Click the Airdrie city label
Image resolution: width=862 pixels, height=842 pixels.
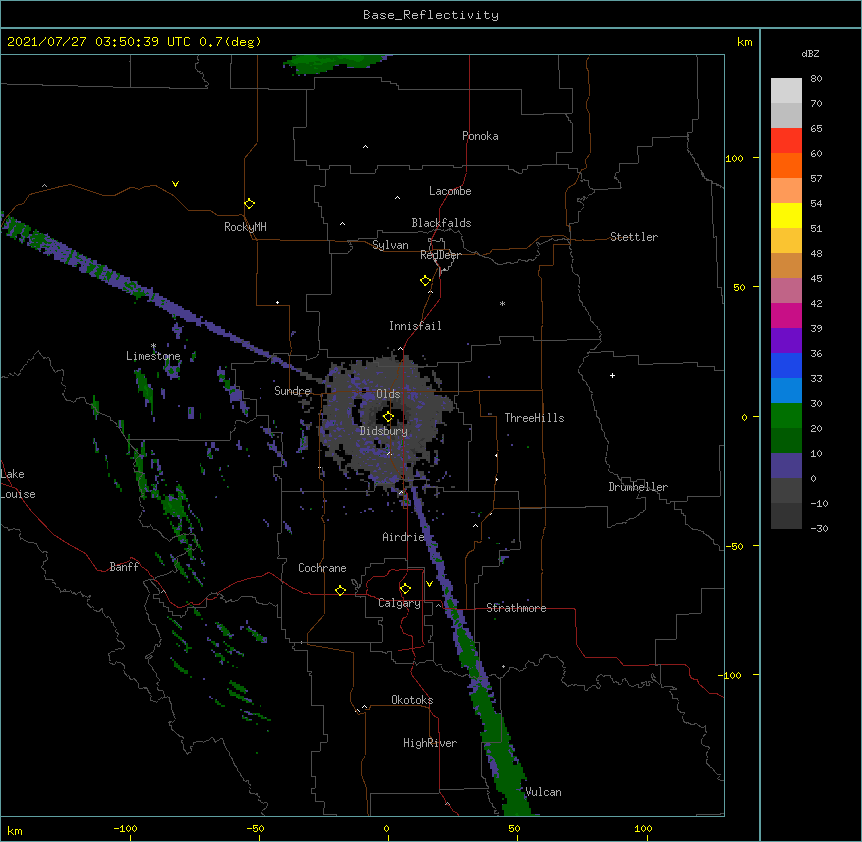[x=403, y=537]
